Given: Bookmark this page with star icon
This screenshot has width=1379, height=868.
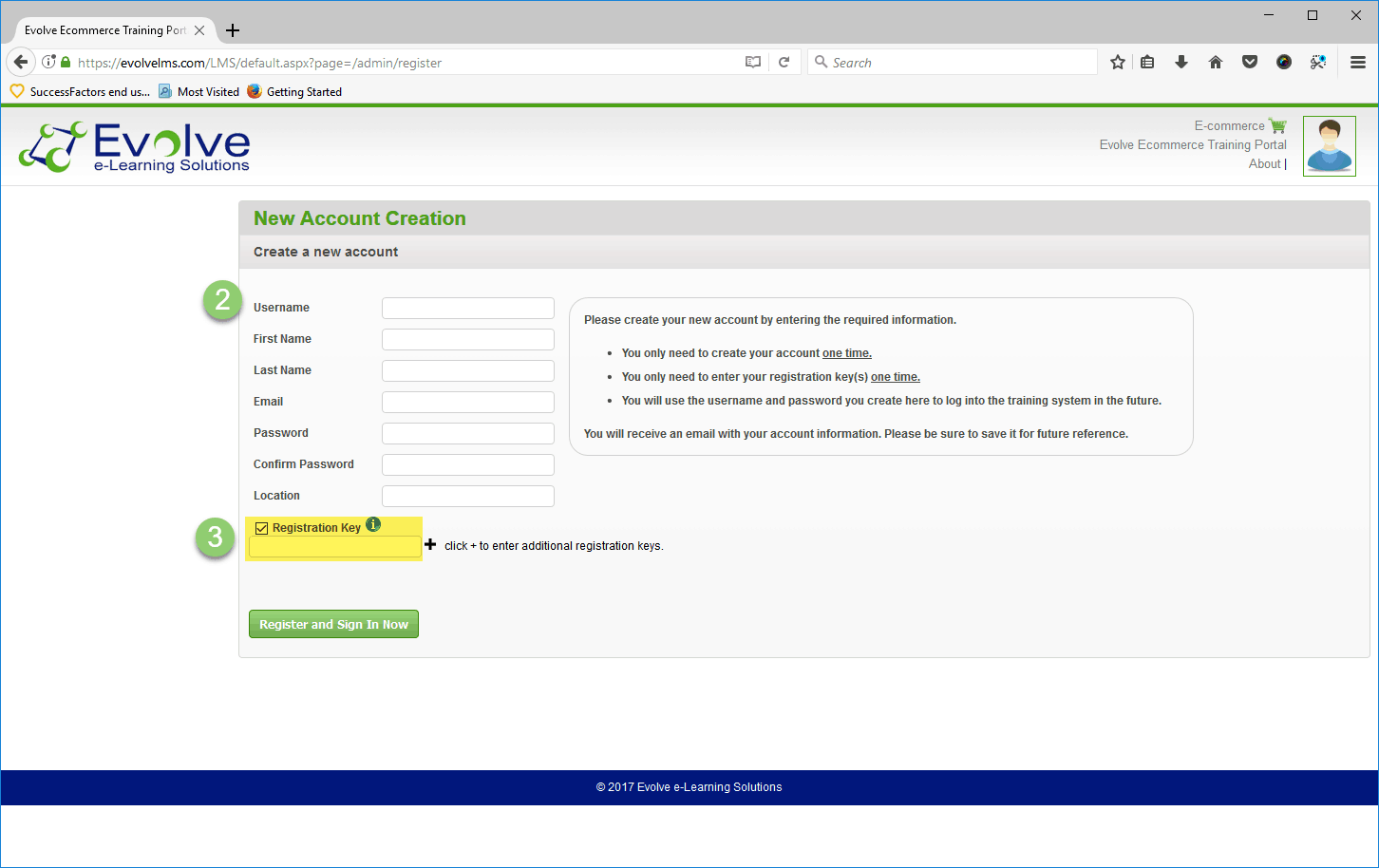Looking at the screenshot, I should pos(1118,63).
